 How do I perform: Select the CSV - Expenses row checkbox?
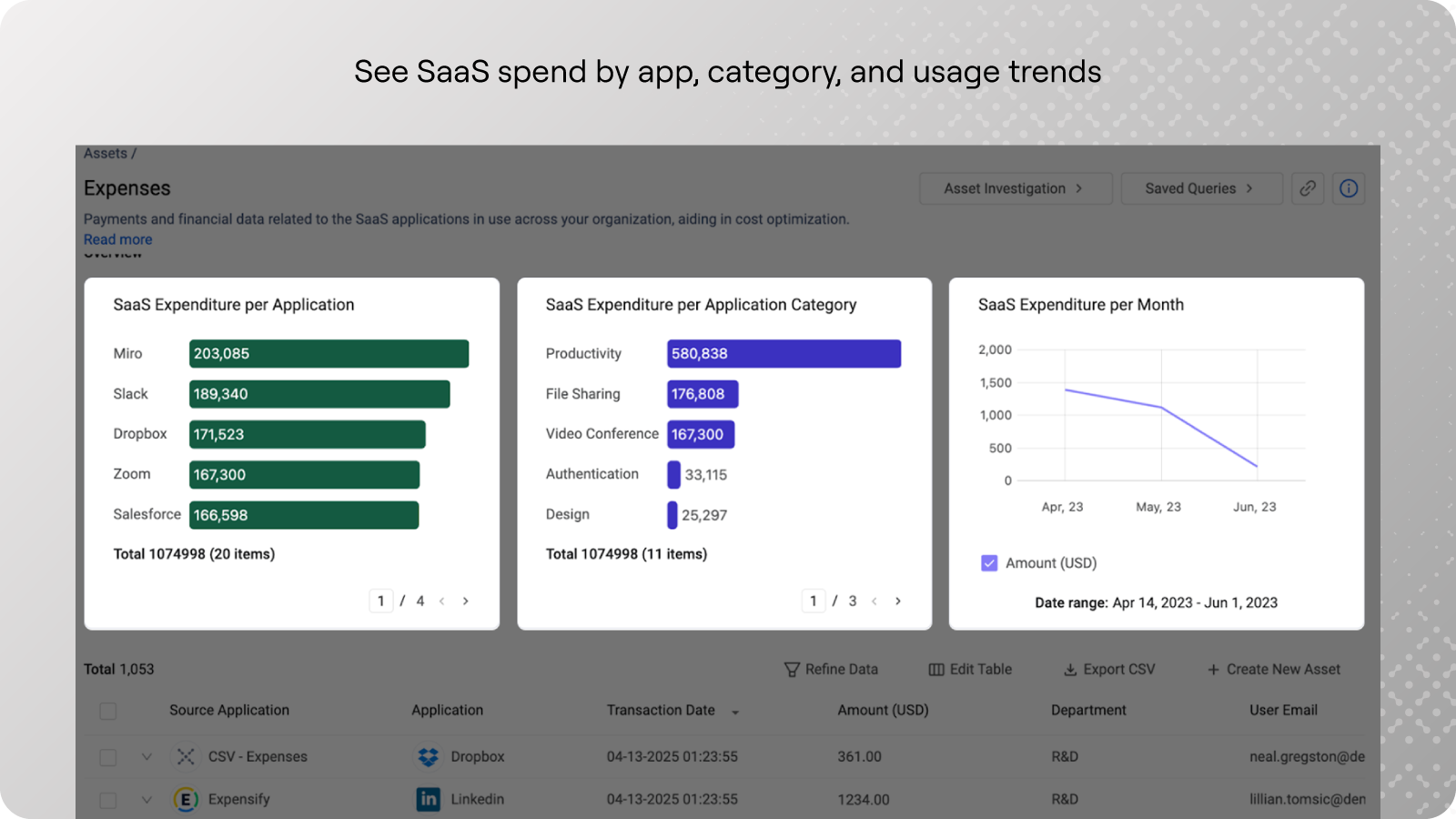click(108, 757)
